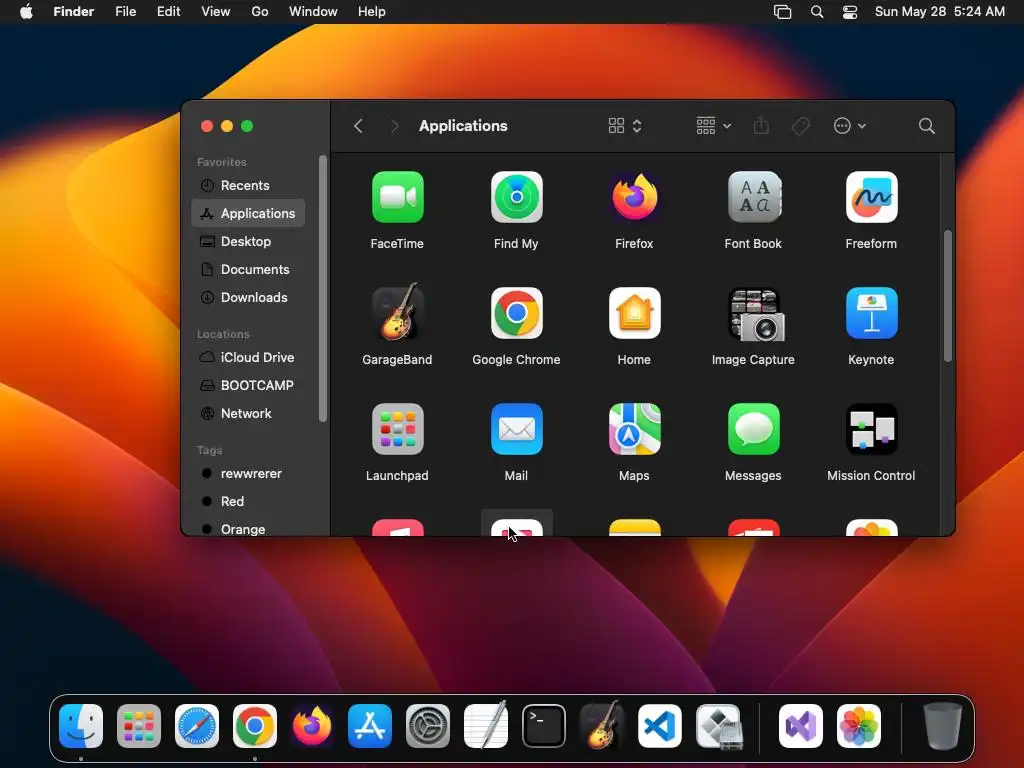Launch Terminal from the Dock
1024x768 pixels.
click(544, 726)
